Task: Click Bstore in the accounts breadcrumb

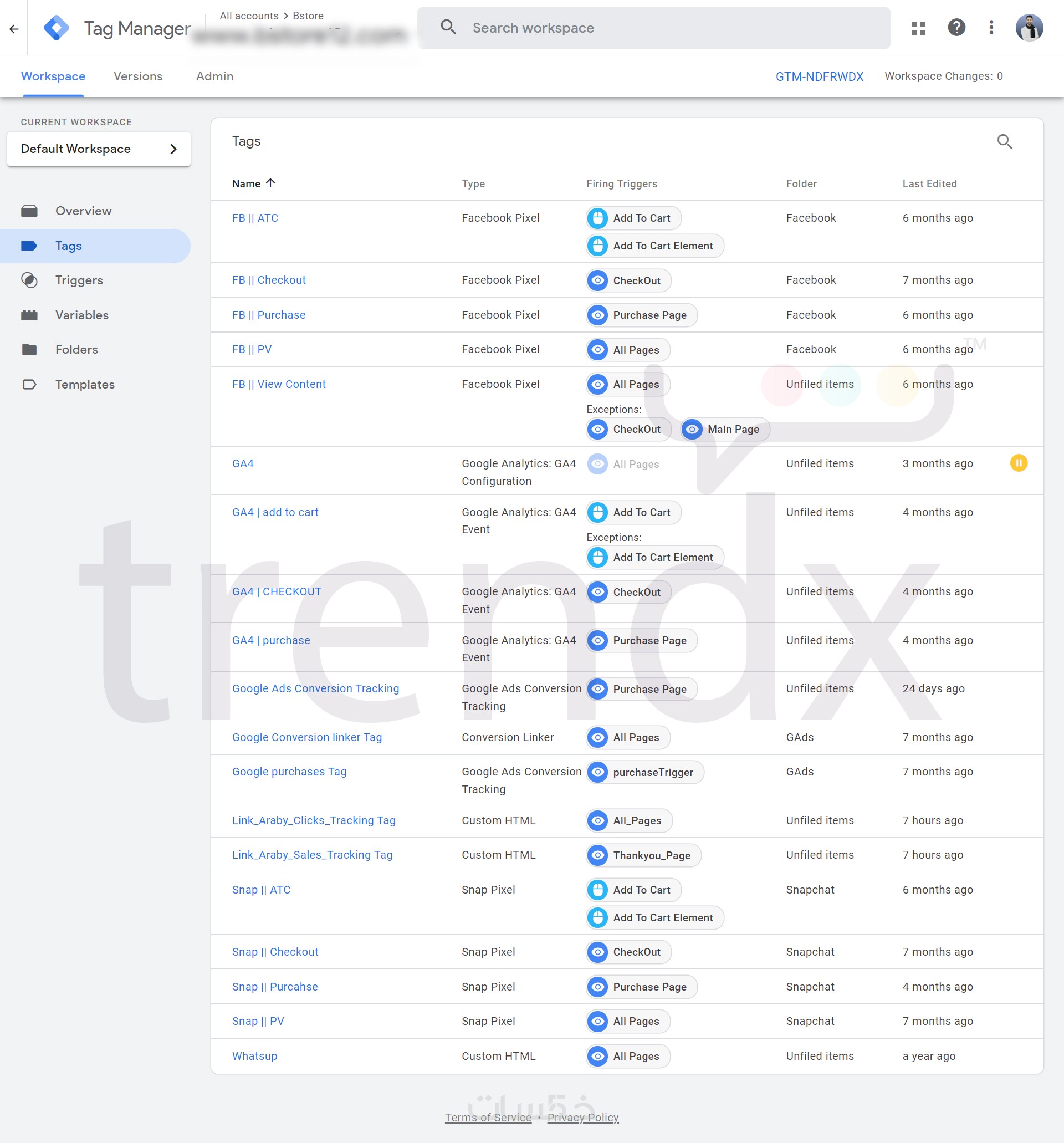Action: (308, 16)
